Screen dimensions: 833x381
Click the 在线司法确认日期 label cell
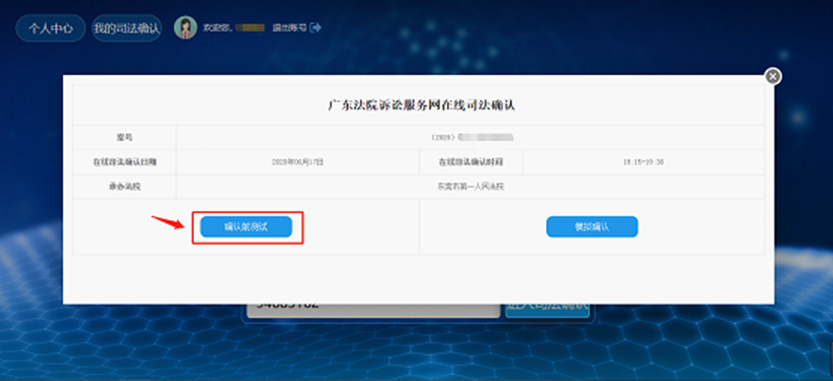coord(124,162)
